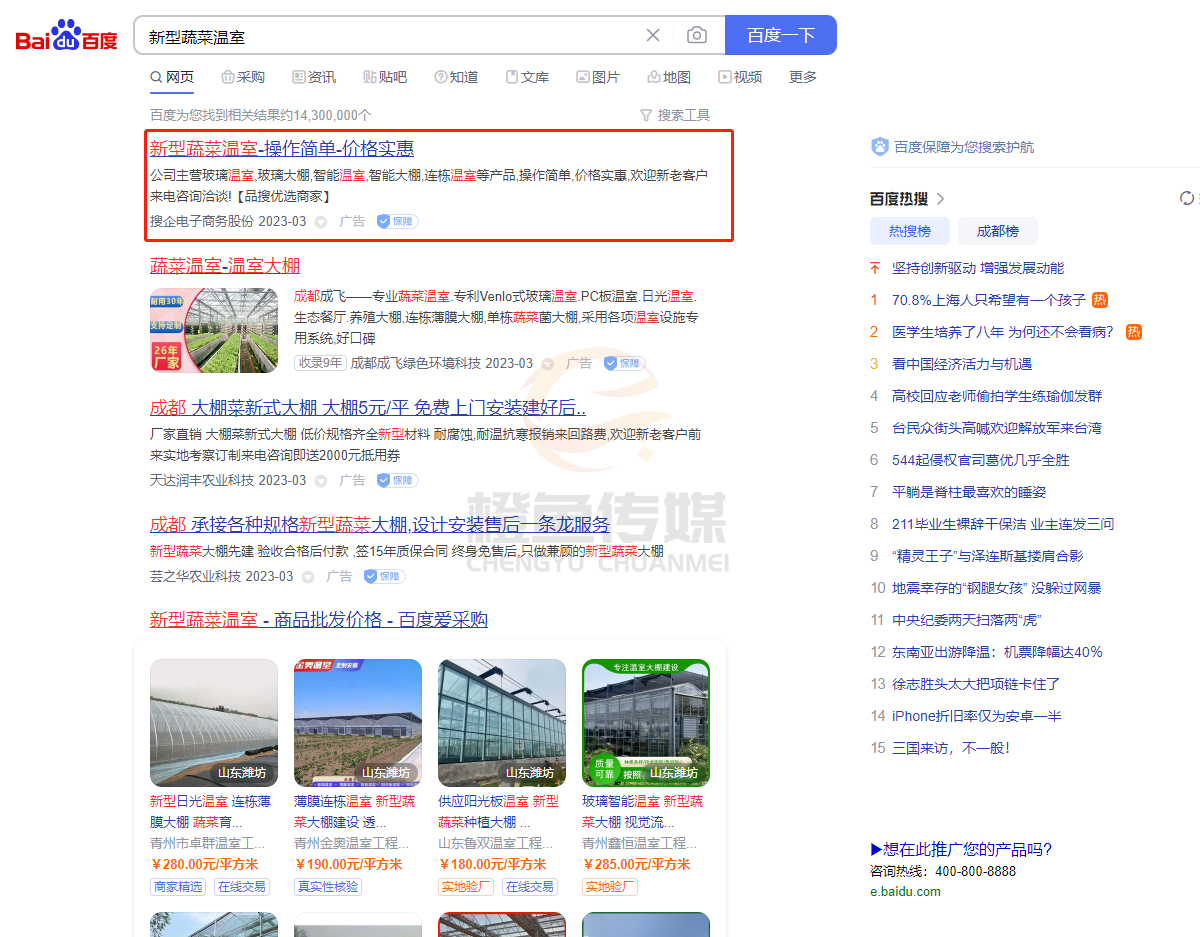The width and height of the screenshot is (1200, 937).
Task: Open hot topic iPhone折旧率仅为安卓一半
Action: 977,716
